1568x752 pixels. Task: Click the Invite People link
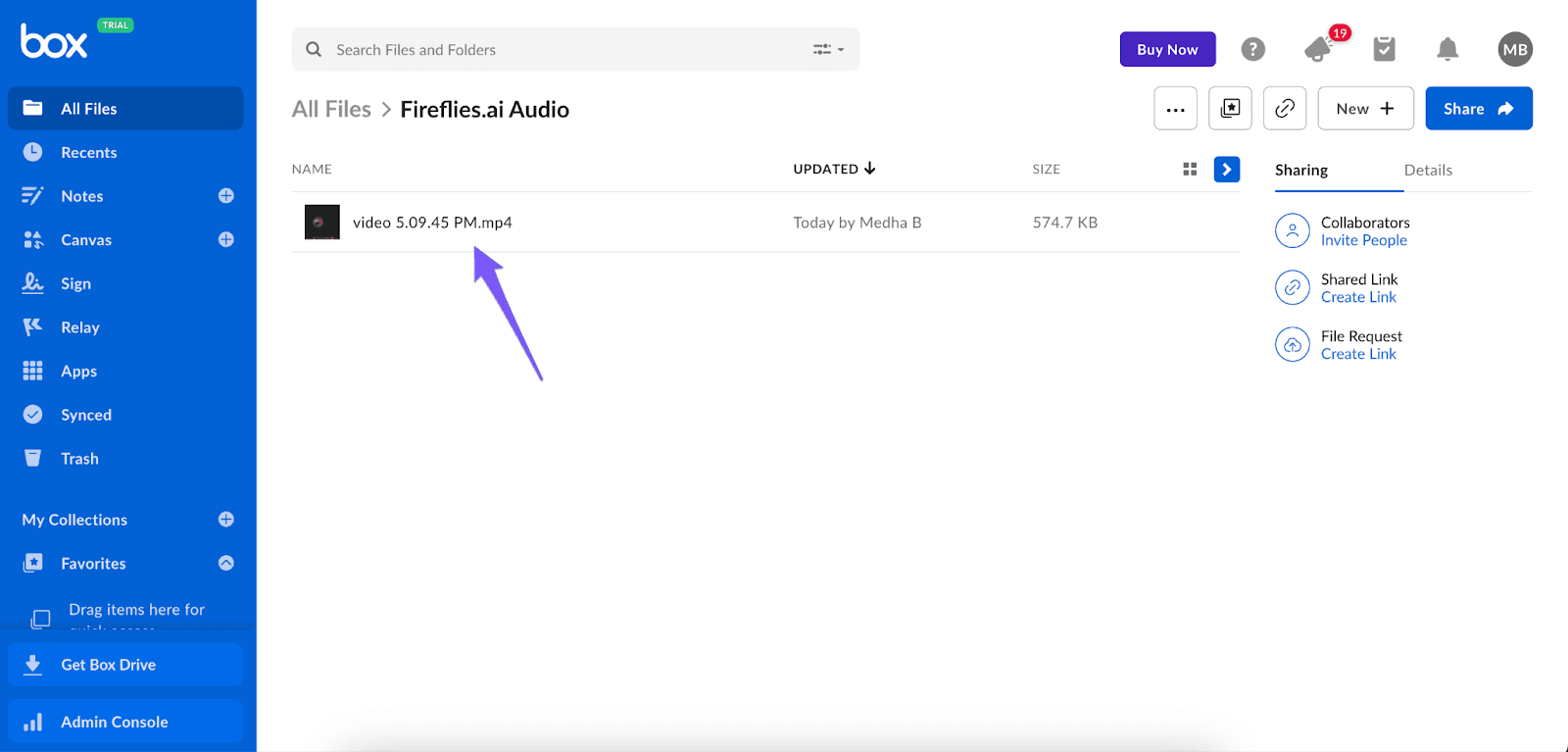[x=1363, y=240]
